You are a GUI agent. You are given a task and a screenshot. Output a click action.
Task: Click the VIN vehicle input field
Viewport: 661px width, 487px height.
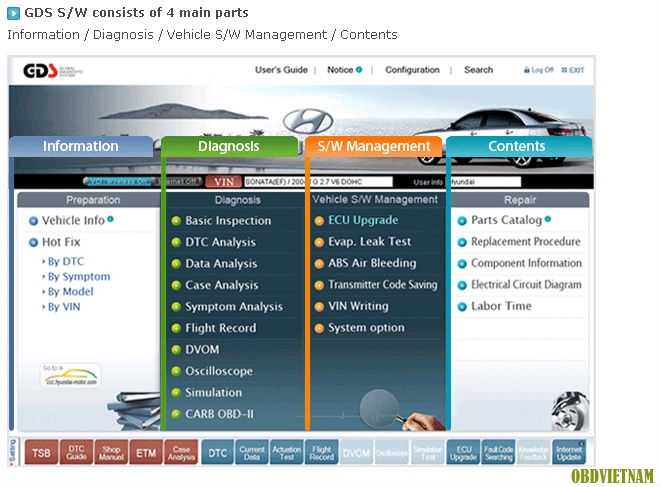(x=318, y=182)
